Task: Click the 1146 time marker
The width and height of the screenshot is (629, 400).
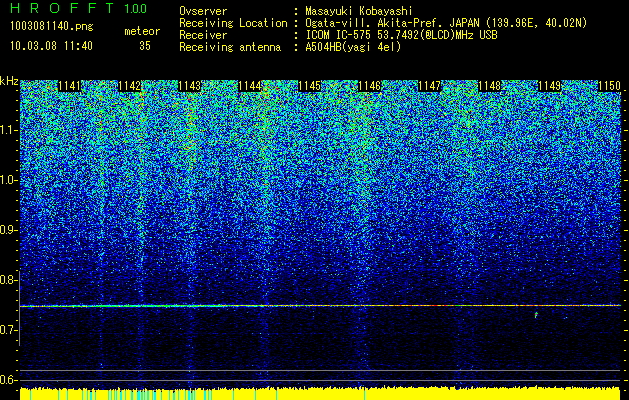Action: [370, 86]
